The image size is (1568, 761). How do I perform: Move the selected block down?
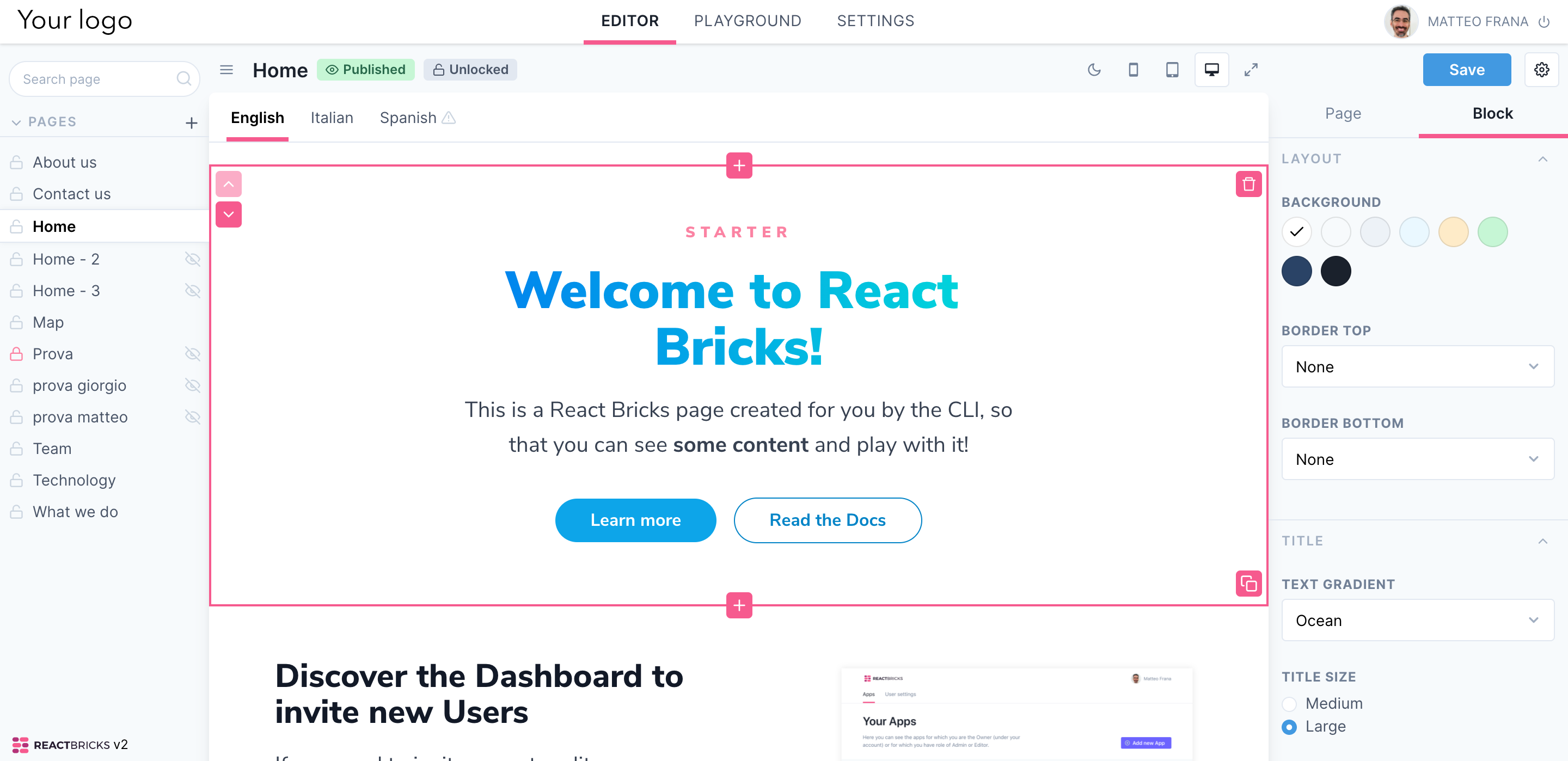(228, 214)
